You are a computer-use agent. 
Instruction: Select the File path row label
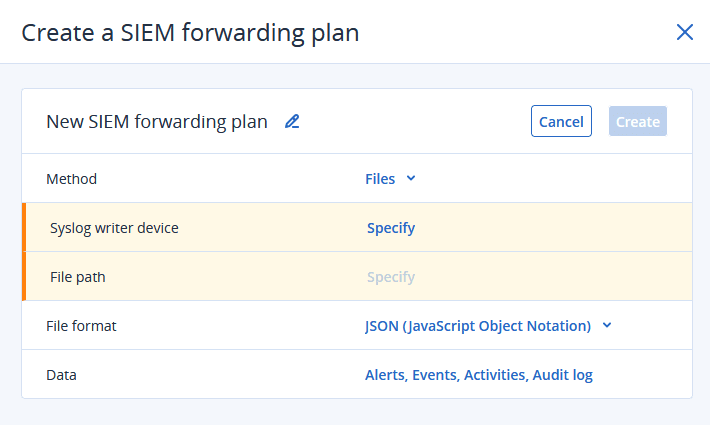pos(78,277)
